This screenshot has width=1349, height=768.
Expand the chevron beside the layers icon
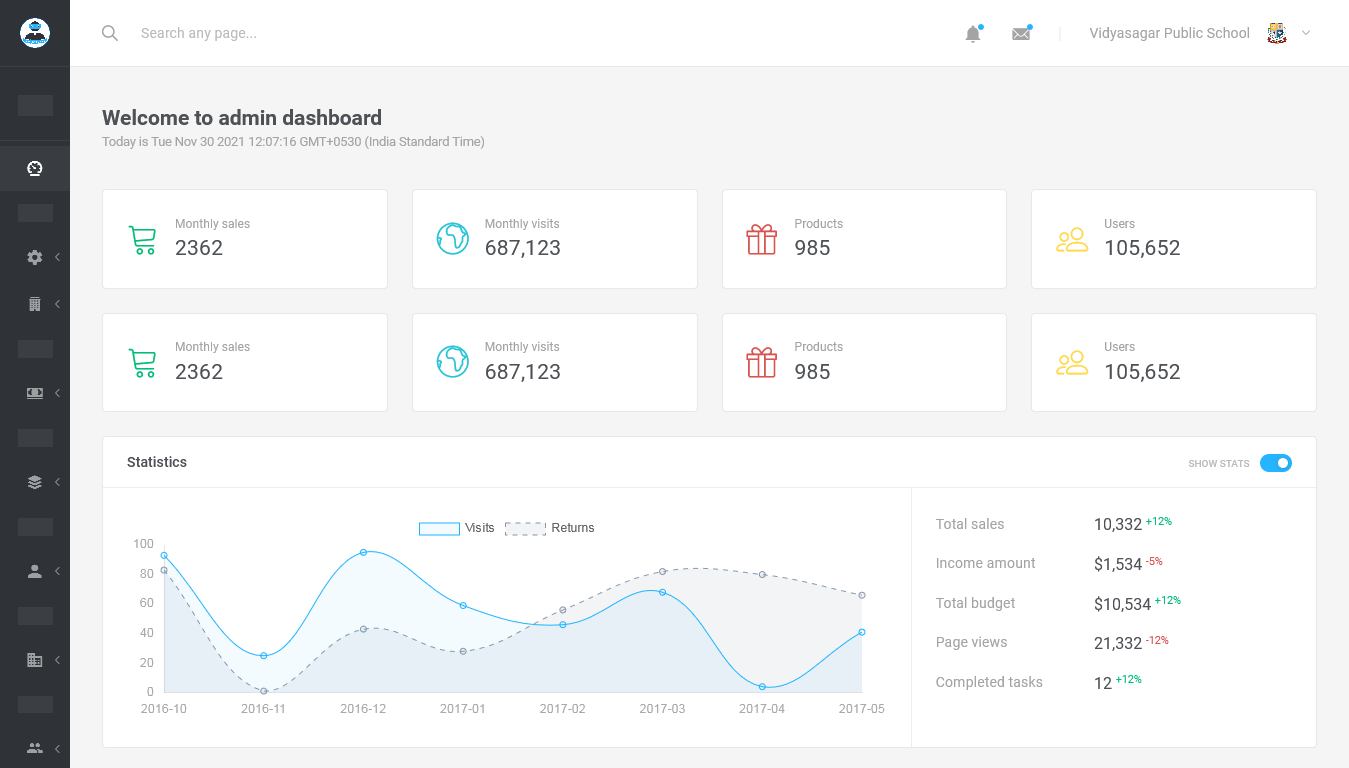click(58, 482)
